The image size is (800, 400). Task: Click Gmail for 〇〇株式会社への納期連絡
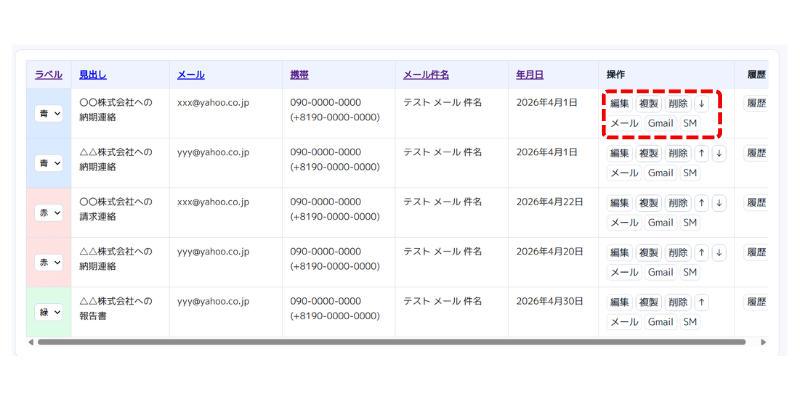point(661,123)
